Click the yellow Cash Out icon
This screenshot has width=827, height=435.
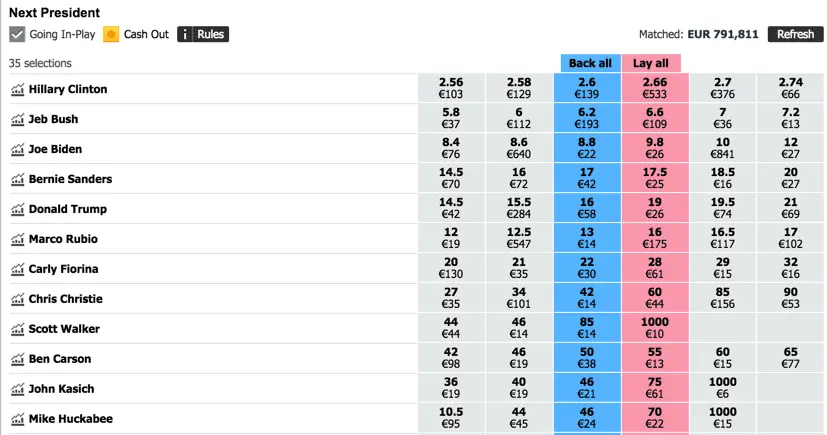click(x=111, y=34)
